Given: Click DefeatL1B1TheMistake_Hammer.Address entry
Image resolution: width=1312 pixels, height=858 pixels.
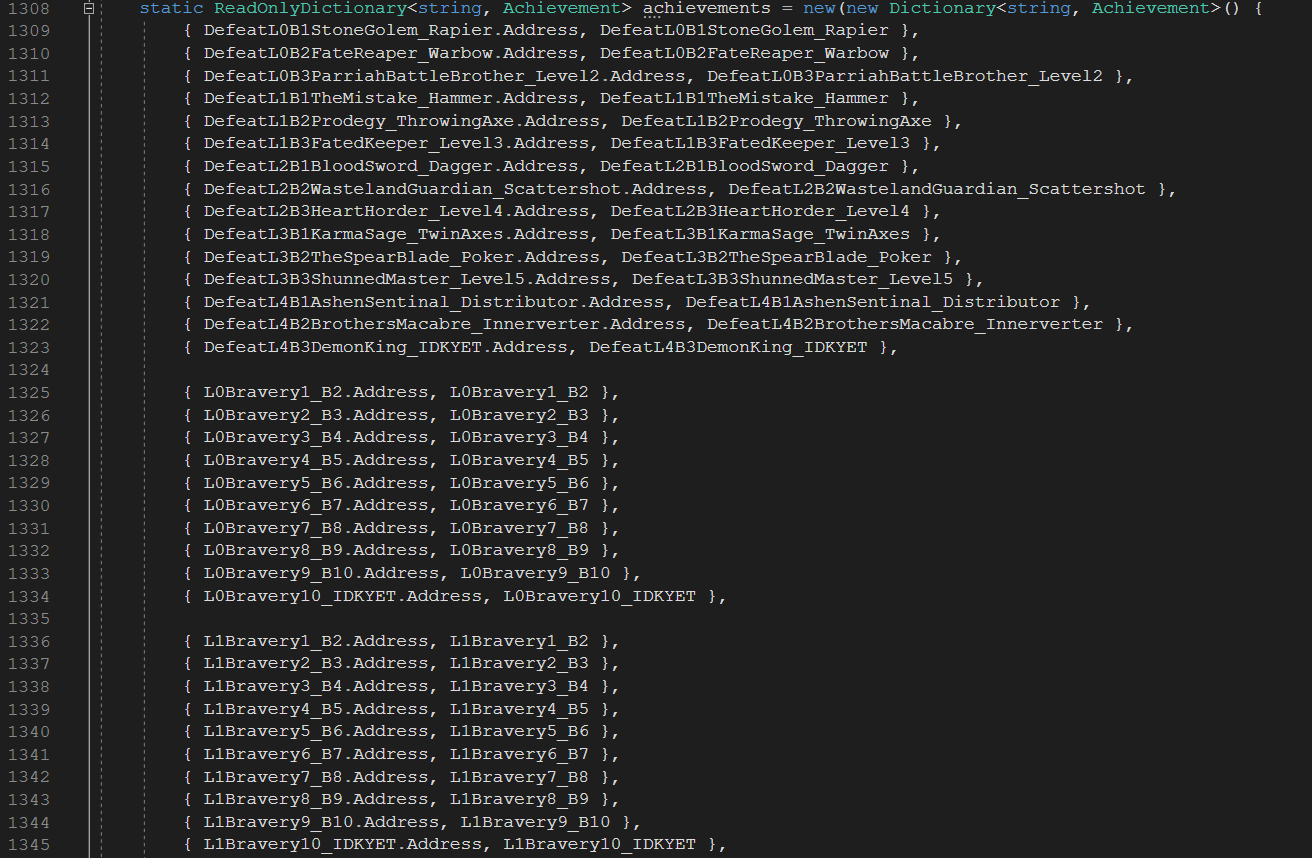Looking at the screenshot, I should tap(391, 98).
